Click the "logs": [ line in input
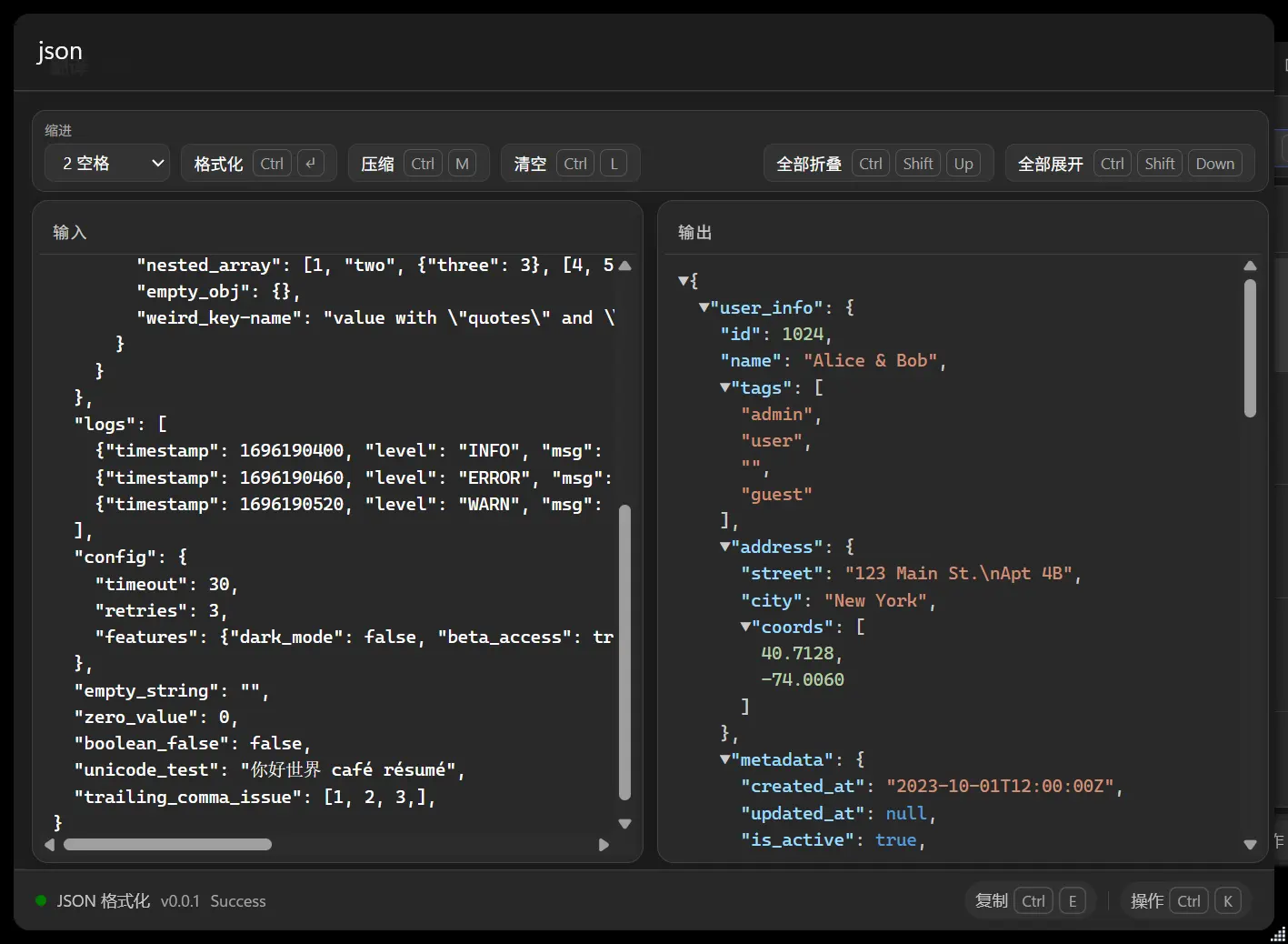This screenshot has height=944, width=1288. 121,425
